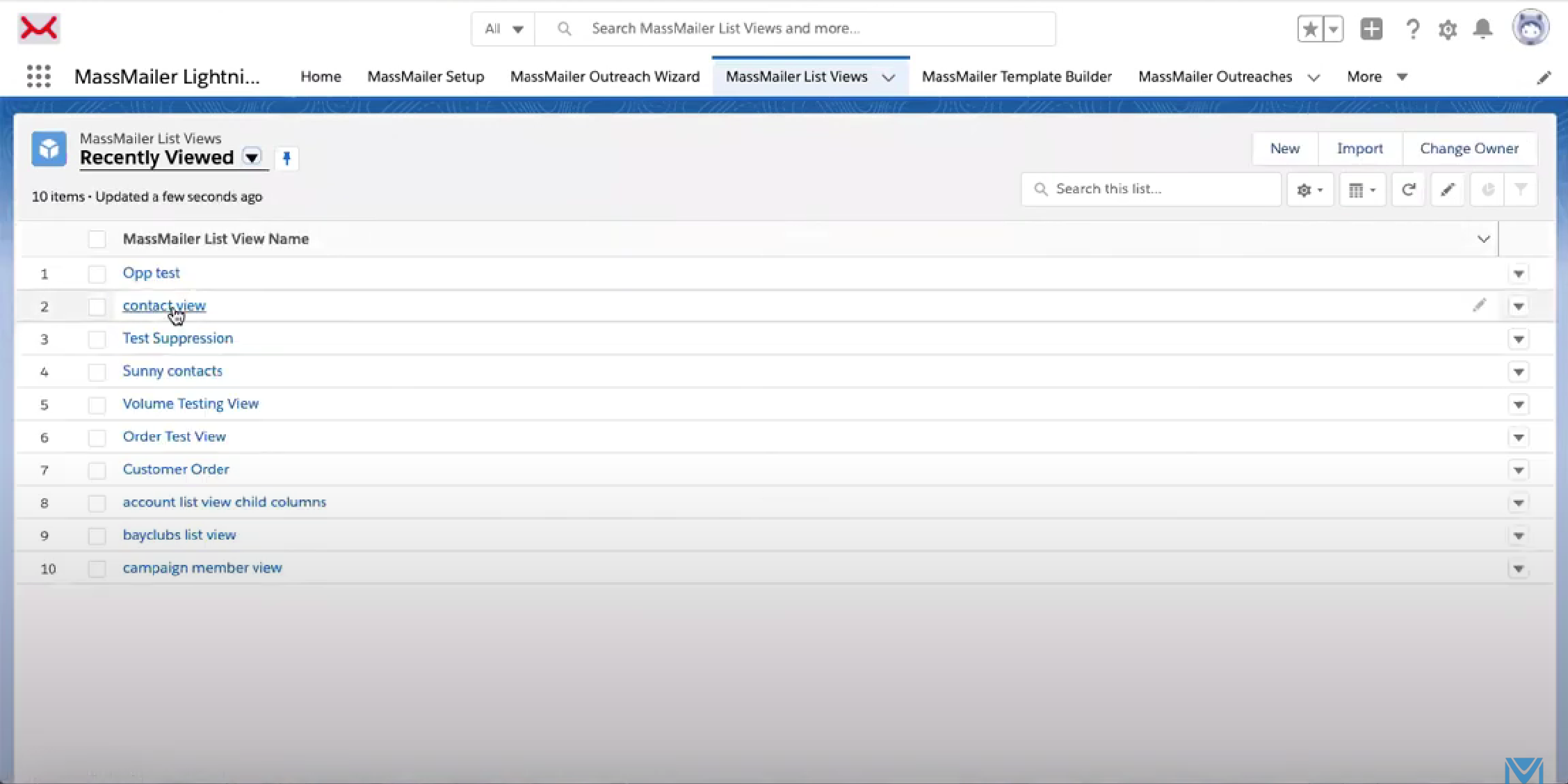Image resolution: width=1568 pixels, height=784 pixels.
Task: Click the Import button
Action: click(1360, 149)
